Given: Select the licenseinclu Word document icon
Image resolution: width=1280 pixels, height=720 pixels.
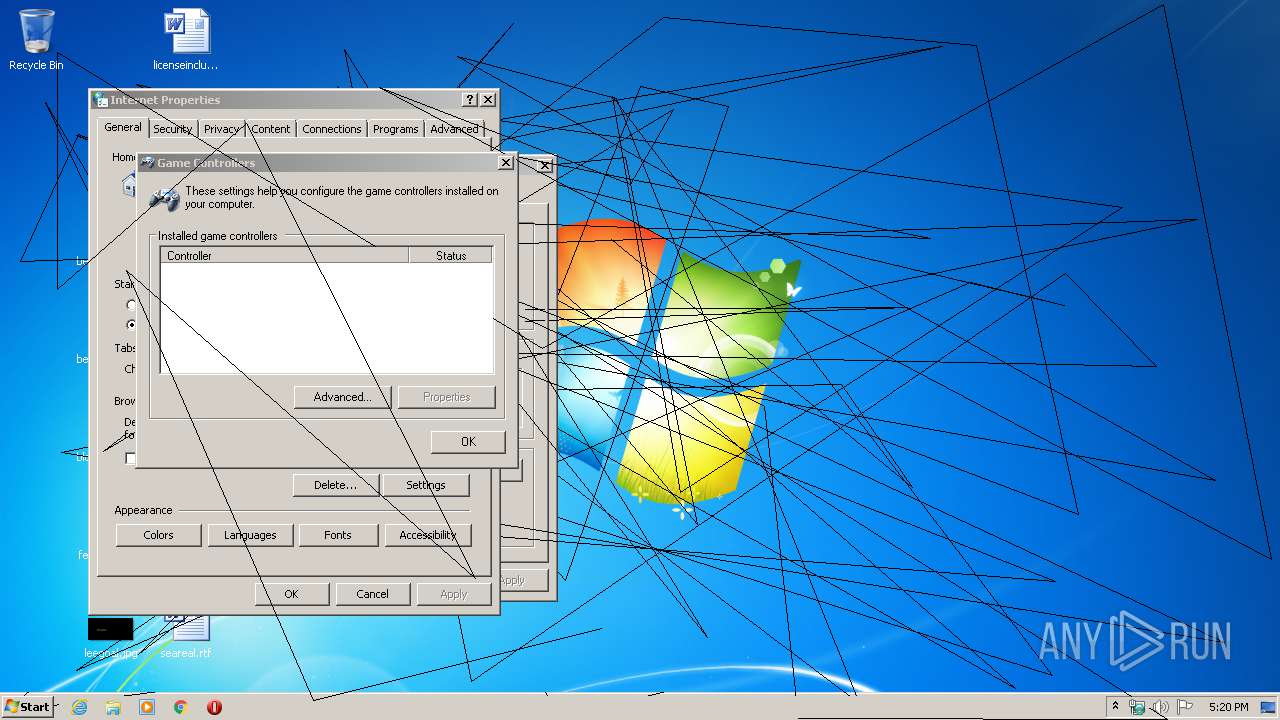Looking at the screenshot, I should click(186, 40).
